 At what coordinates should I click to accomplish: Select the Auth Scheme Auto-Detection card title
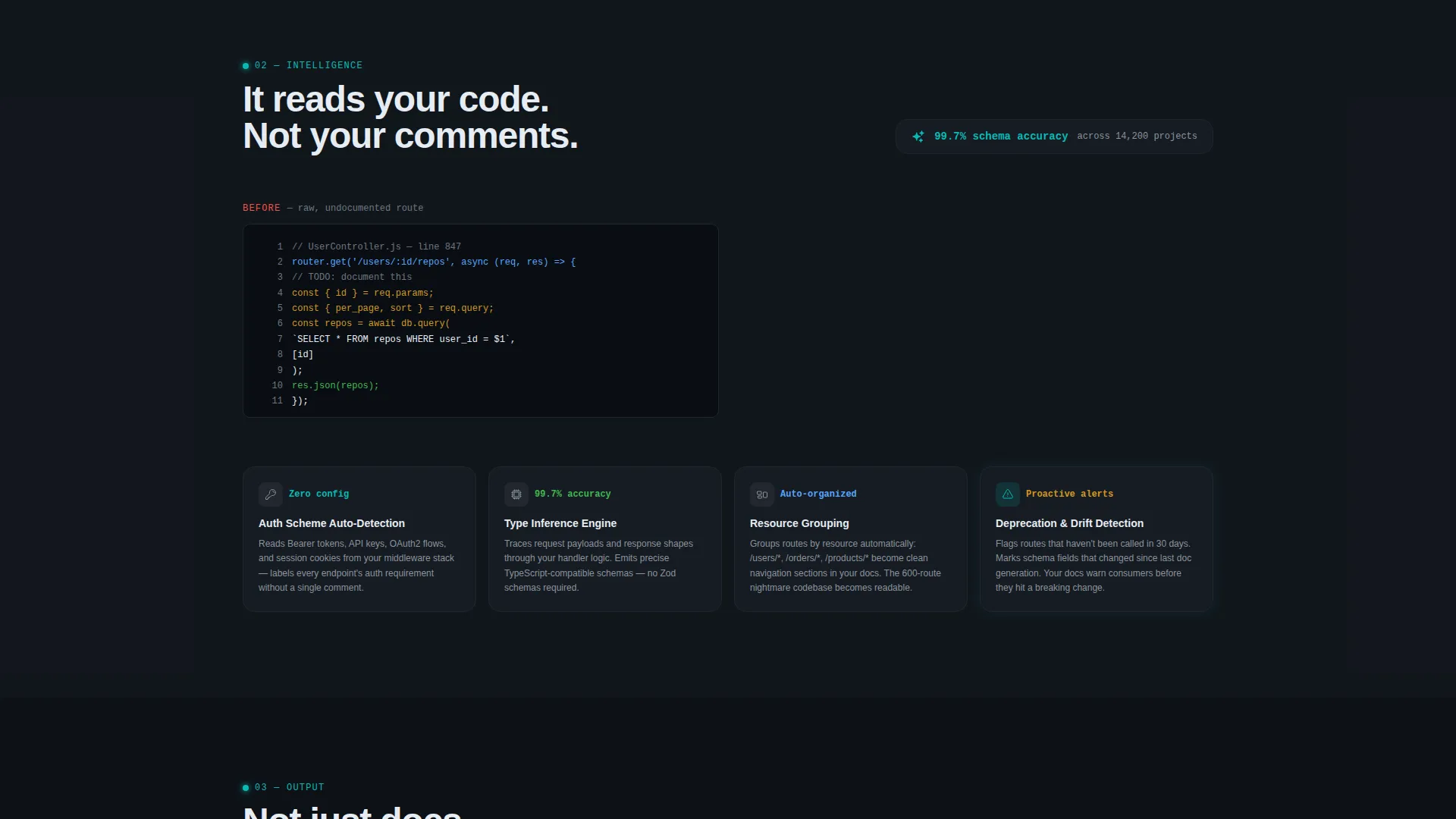[331, 523]
